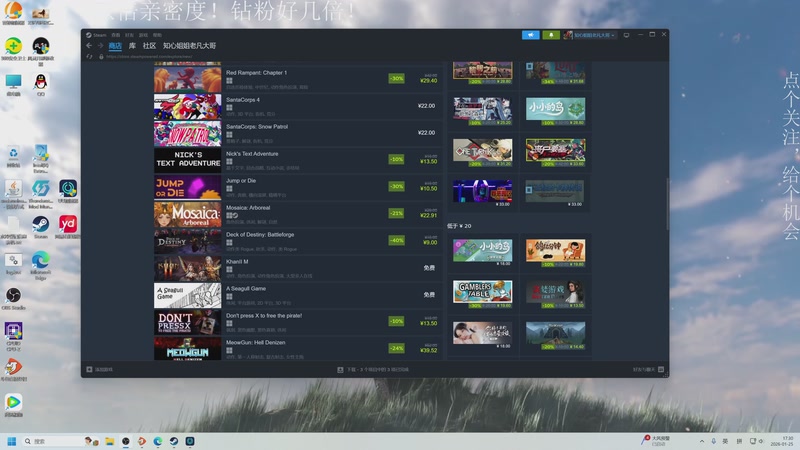The image size is (800, 450).
Task: Open the OBS Studio desktop icon
Action: (13, 298)
